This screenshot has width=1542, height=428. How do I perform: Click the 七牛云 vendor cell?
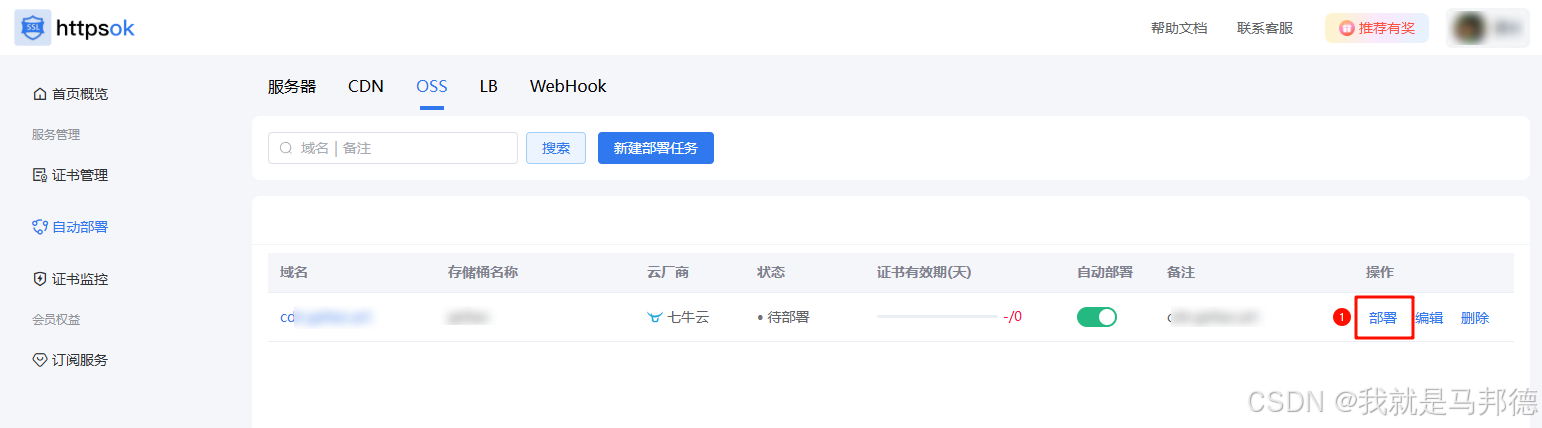(679, 318)
